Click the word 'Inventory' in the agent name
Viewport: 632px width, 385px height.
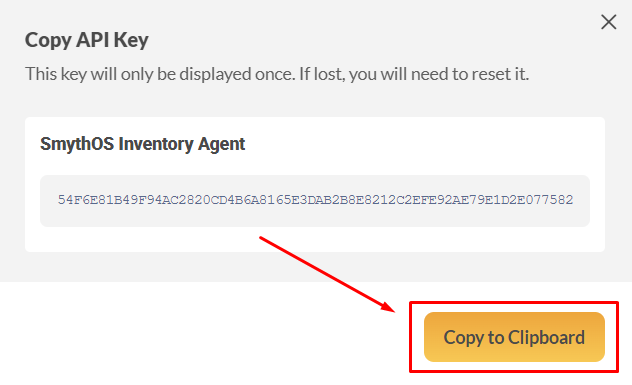(156, 144)
